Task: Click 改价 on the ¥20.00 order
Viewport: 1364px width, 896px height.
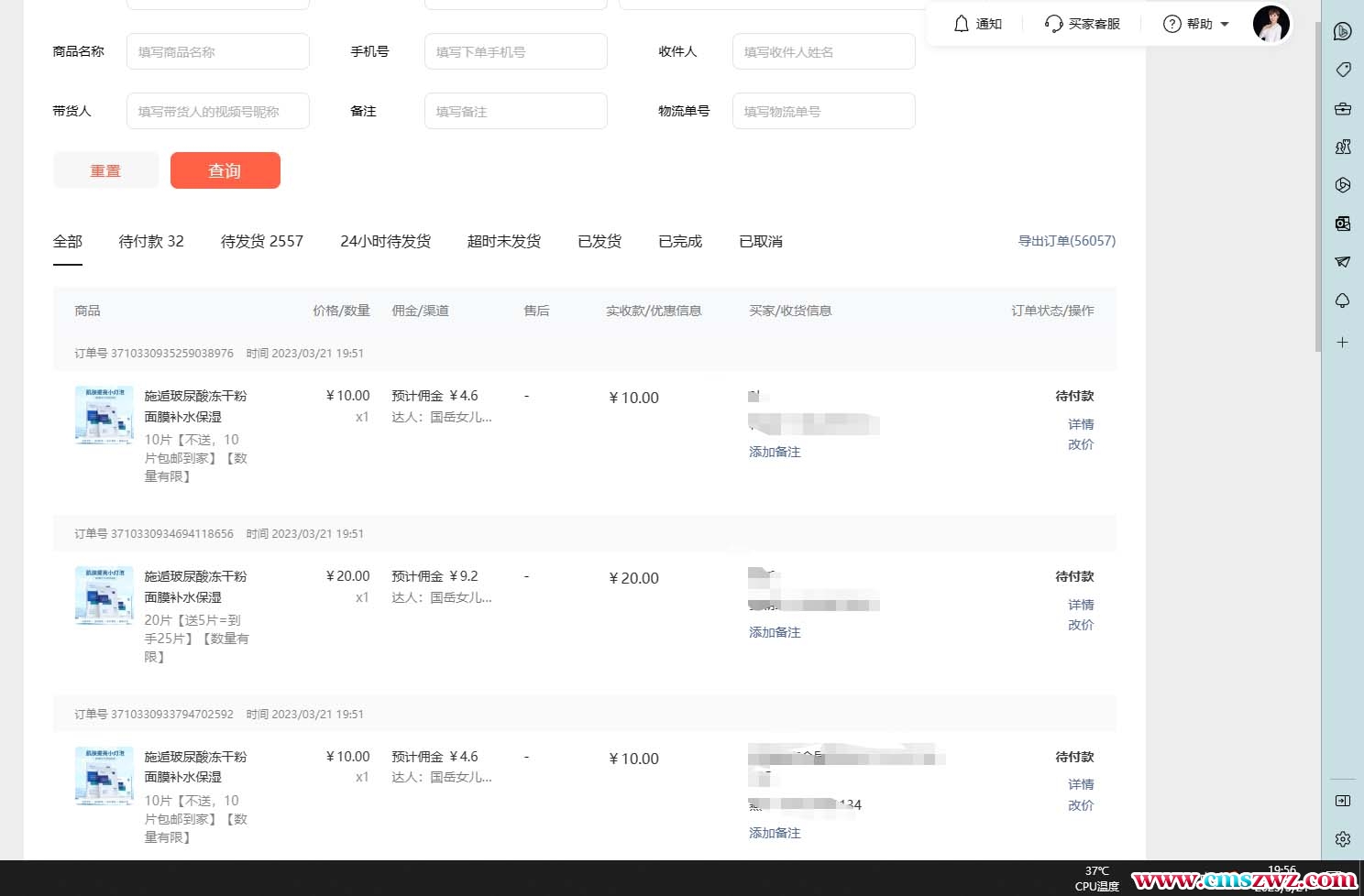Action: pos(1081,625)
